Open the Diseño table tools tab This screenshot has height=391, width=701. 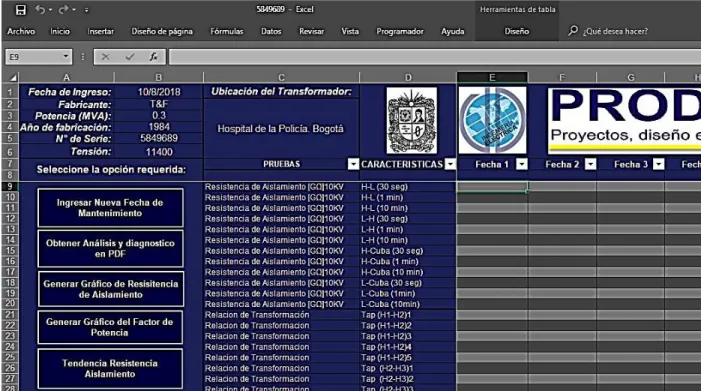pos(517,31)
